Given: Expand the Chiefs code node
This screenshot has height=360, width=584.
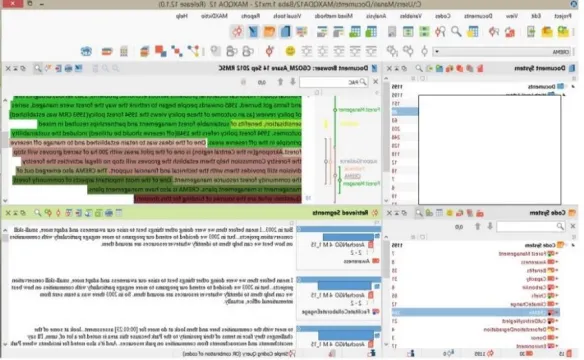Looking at the screenshot, I should pyautogui.click(x=557, y=296).
